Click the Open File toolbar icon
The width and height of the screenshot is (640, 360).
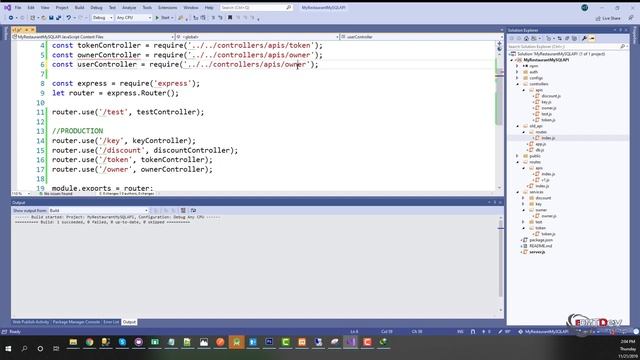44,18
